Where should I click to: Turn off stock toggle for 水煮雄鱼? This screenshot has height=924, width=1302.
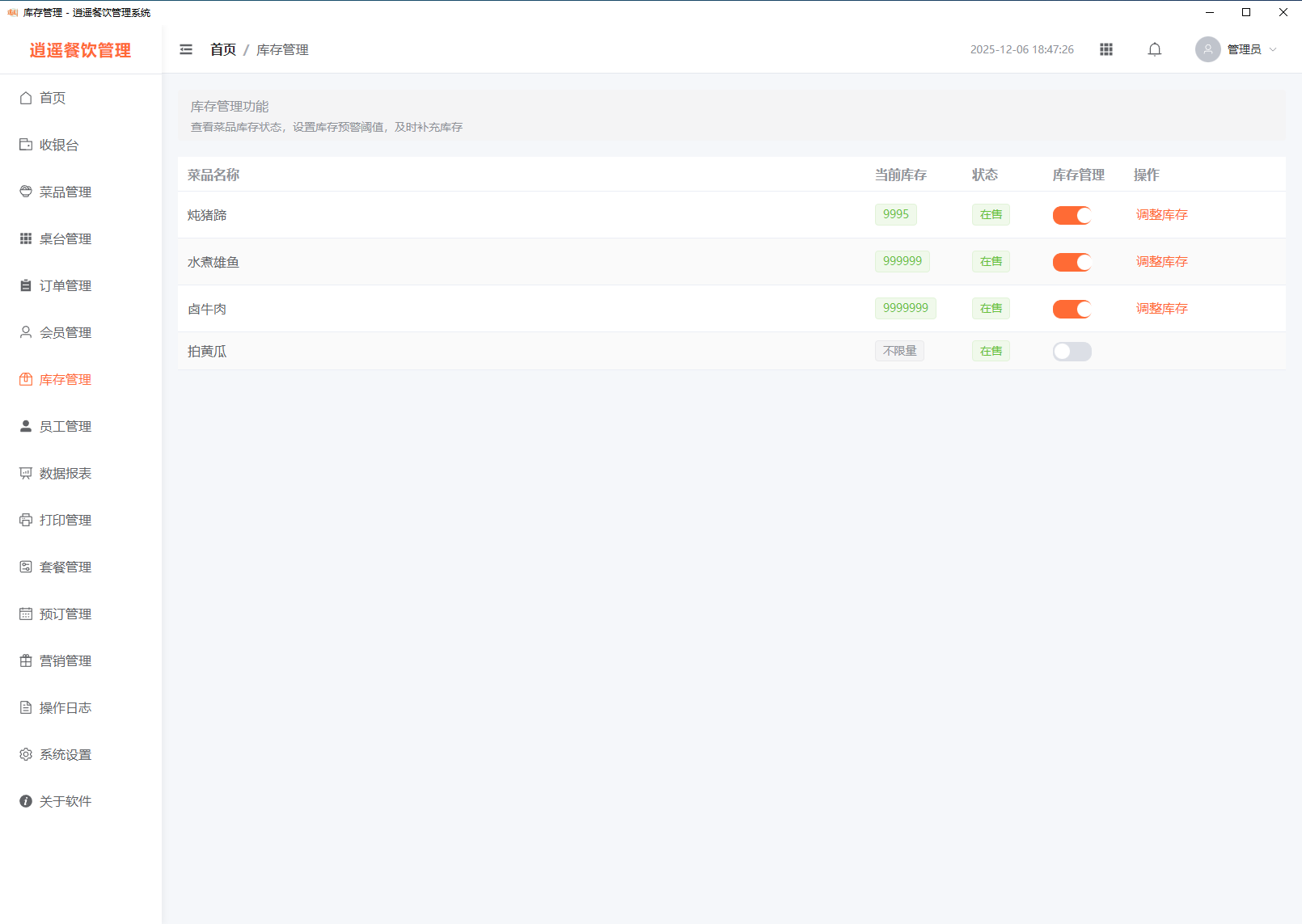click(x=1072, y=262)
